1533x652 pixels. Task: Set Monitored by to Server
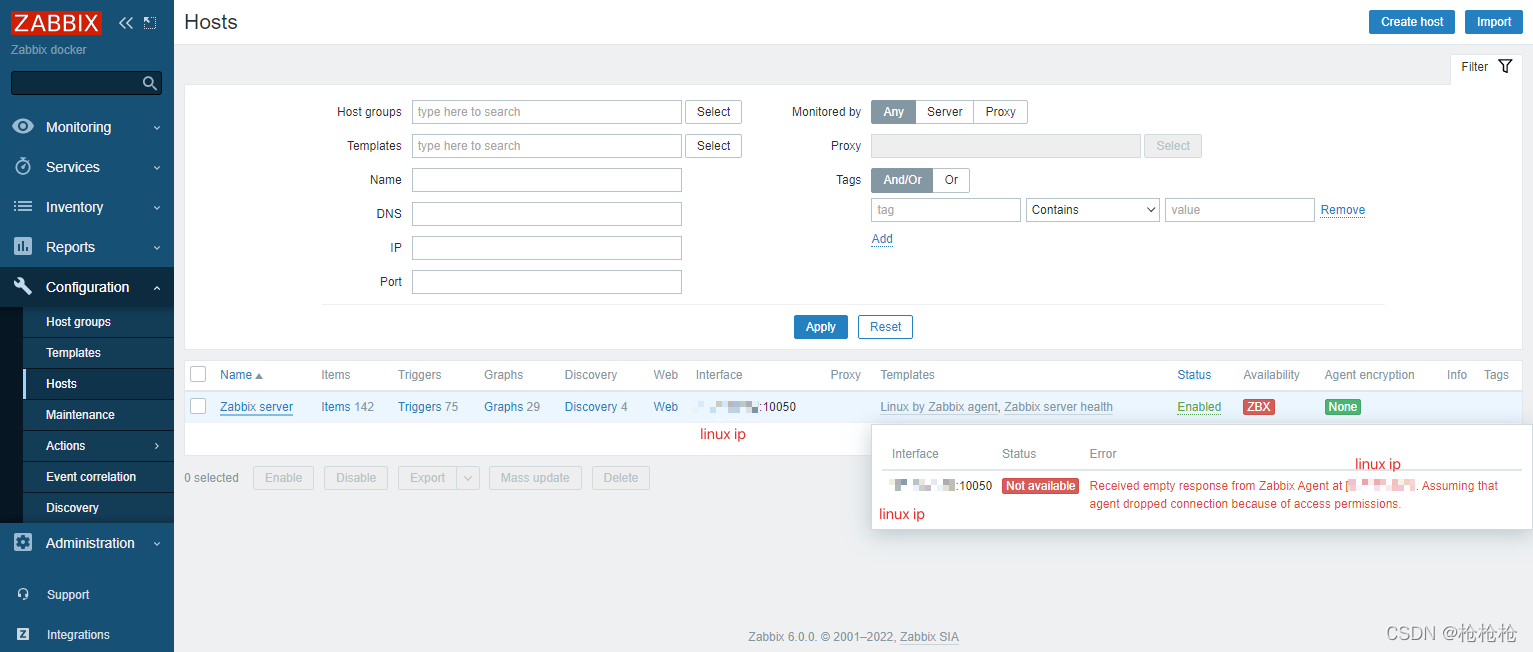[x=945, y=112]
